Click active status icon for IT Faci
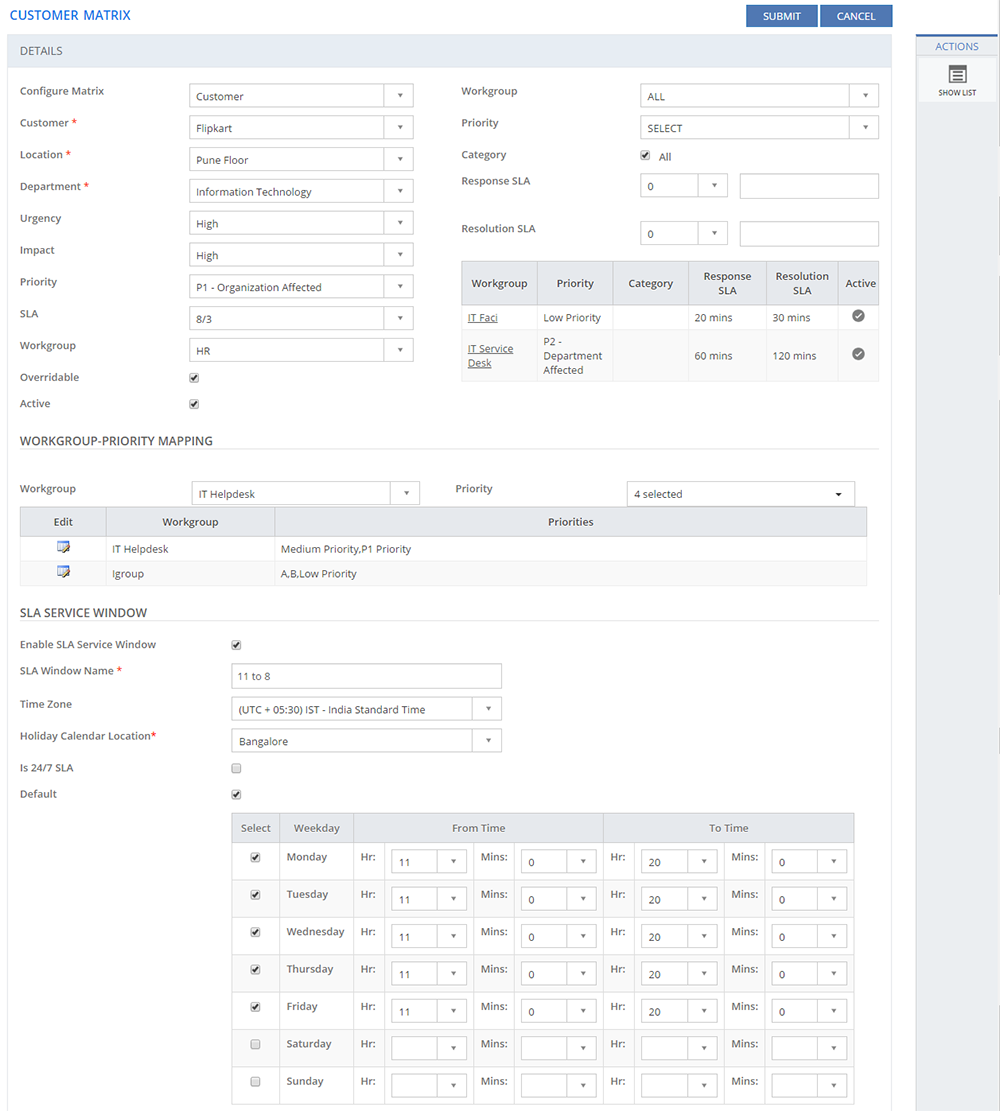Image resolution: width=1000 pixels, height=1111 pixels. point(858,316)
